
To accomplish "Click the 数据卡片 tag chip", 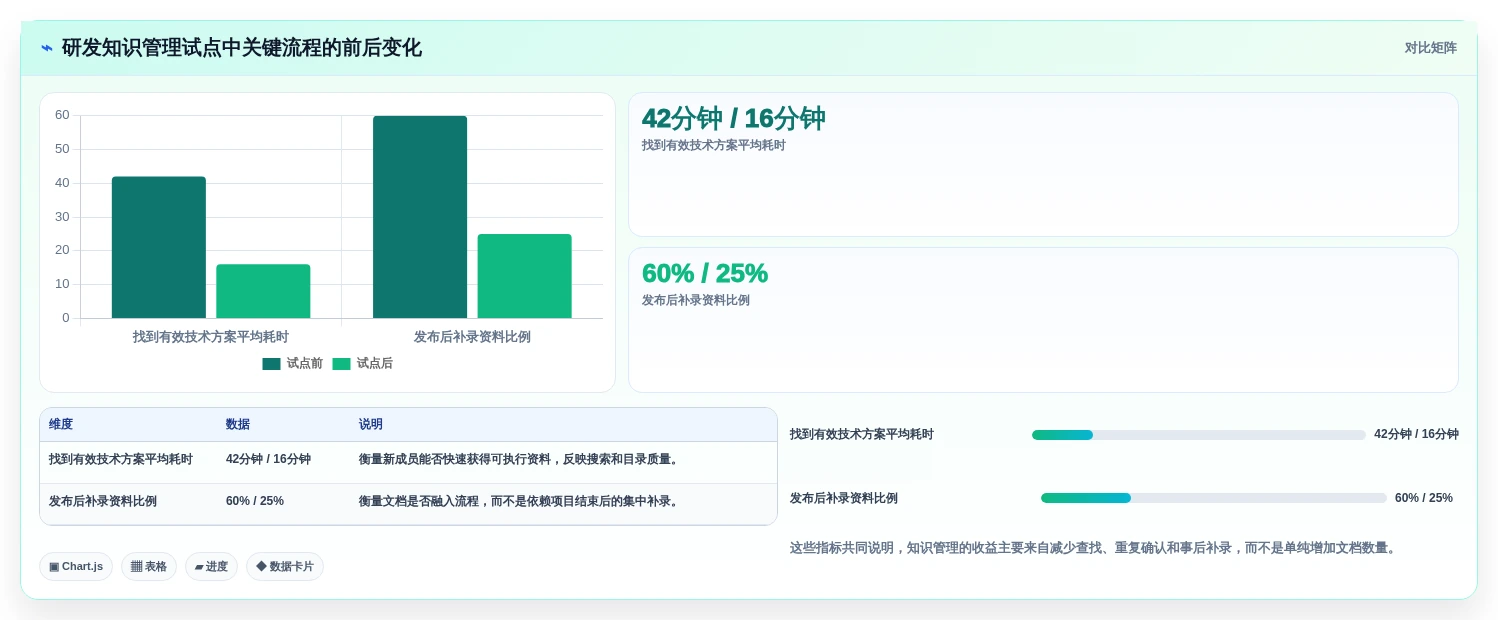I will (285, 567).
